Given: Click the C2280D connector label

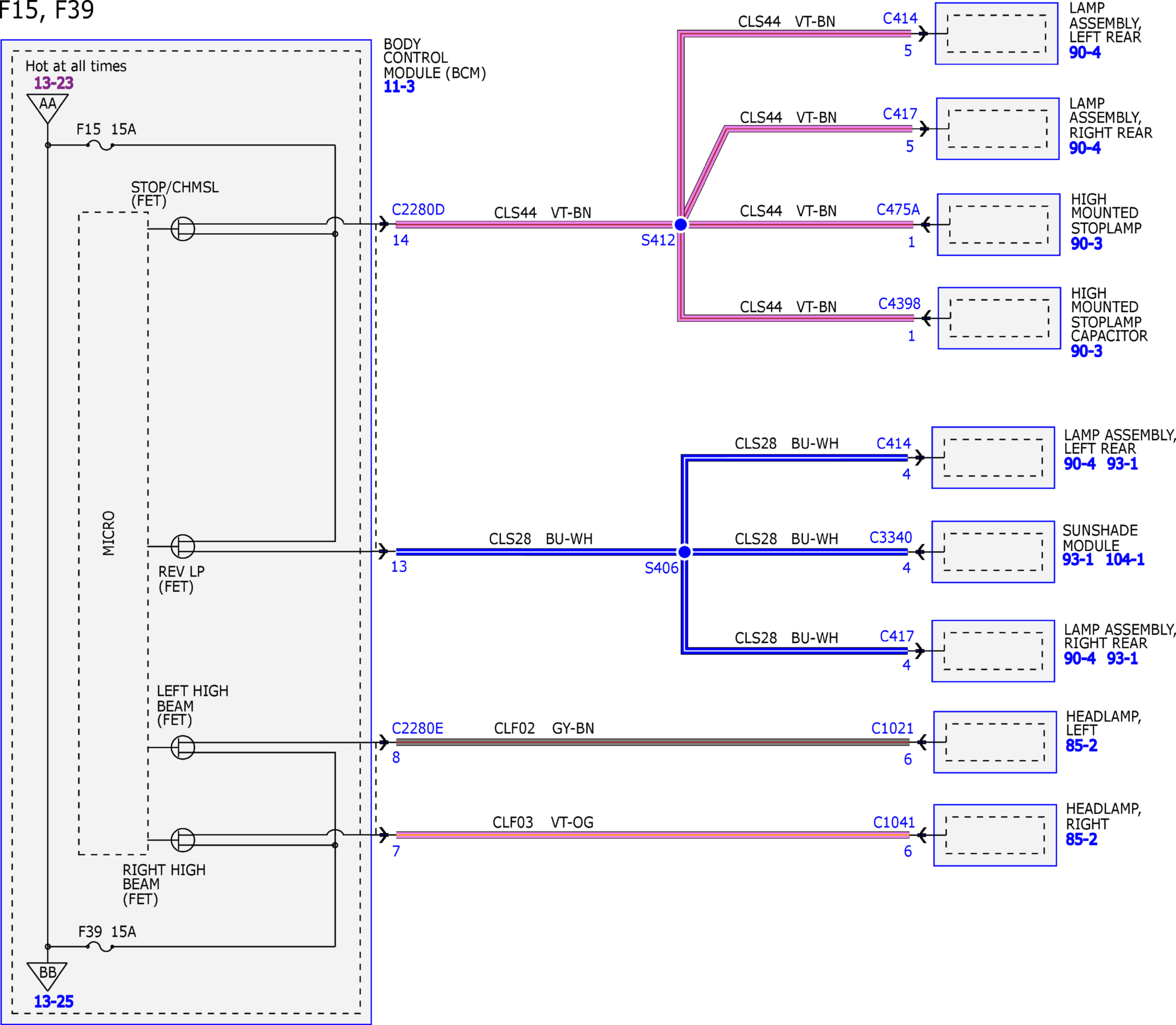Looking at the screenshot, I should (418, 209).
